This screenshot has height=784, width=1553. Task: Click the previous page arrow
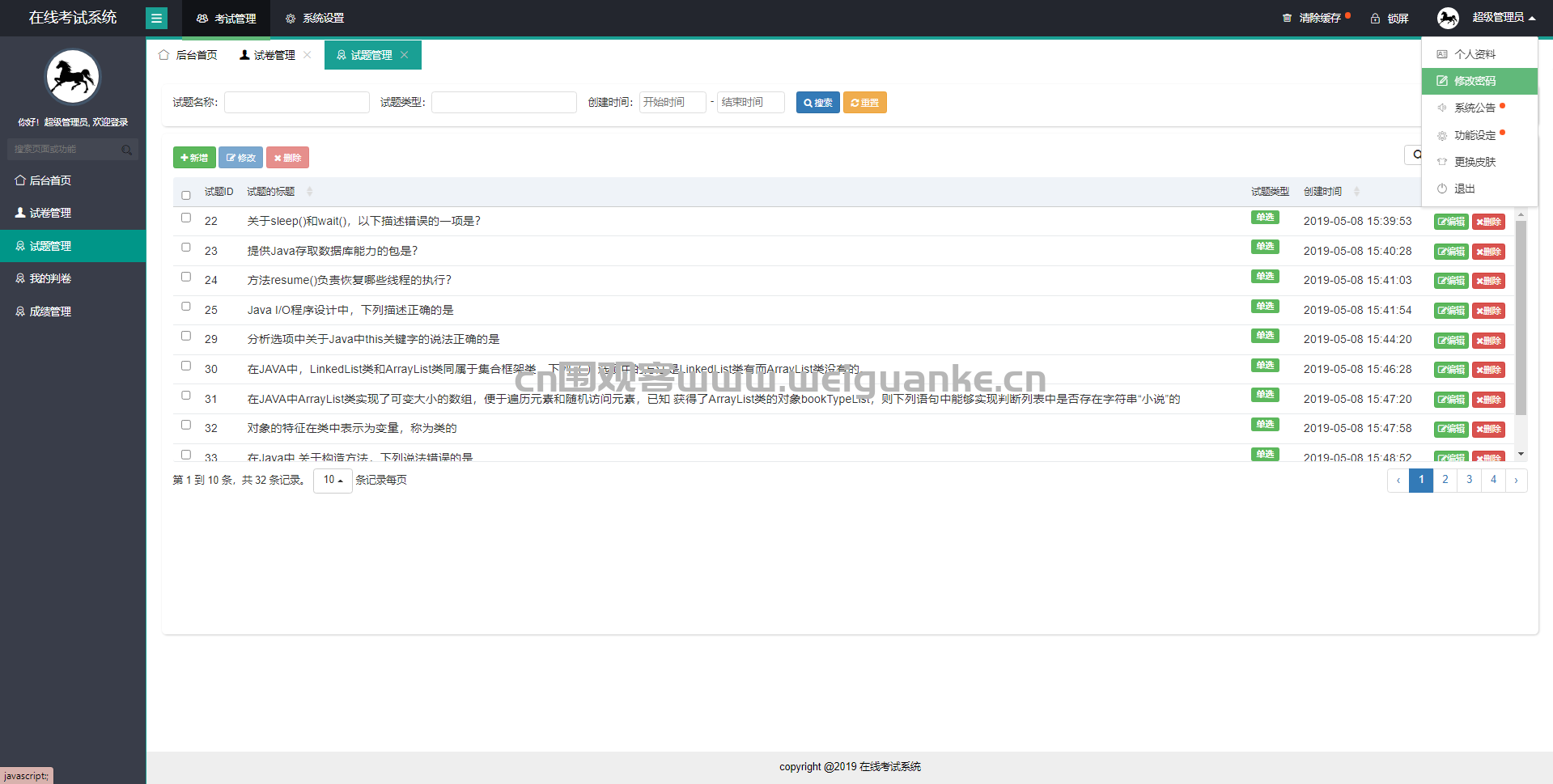click(1398, 480)
